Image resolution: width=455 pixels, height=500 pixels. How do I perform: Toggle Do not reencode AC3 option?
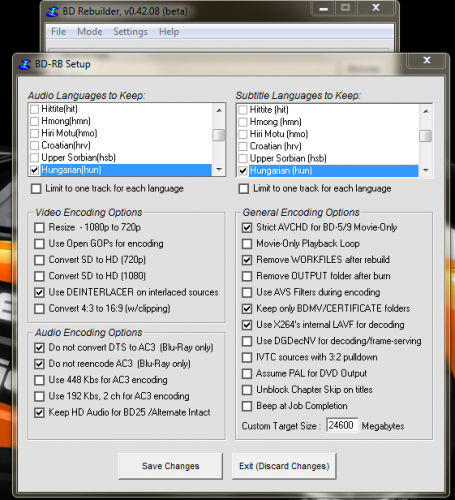[x=39, y=364]
